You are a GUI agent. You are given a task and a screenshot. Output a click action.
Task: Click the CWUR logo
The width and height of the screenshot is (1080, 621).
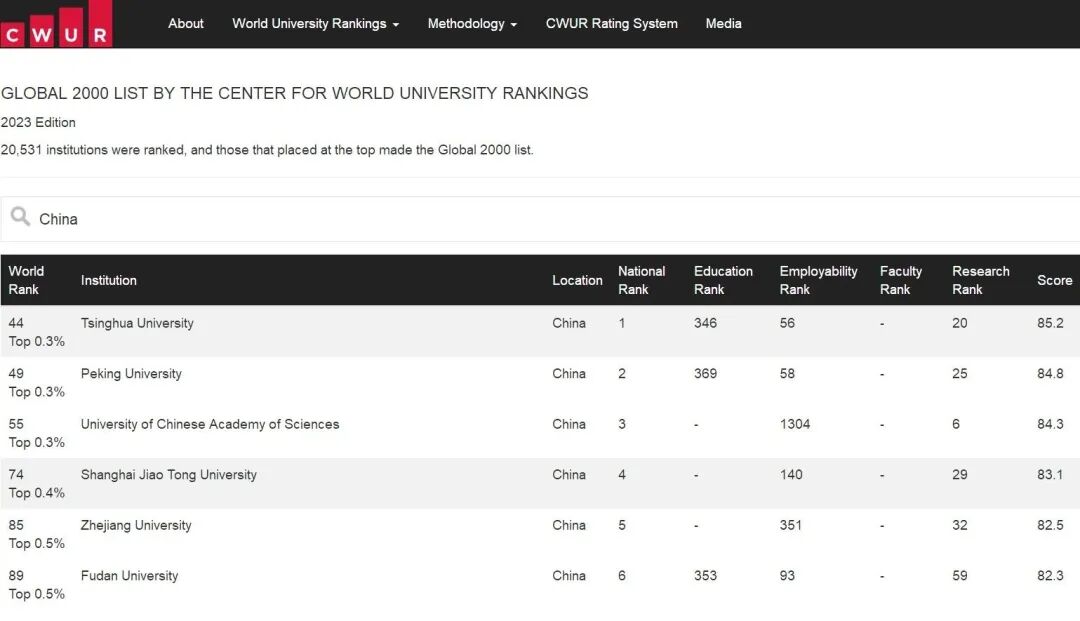[56, 24]
